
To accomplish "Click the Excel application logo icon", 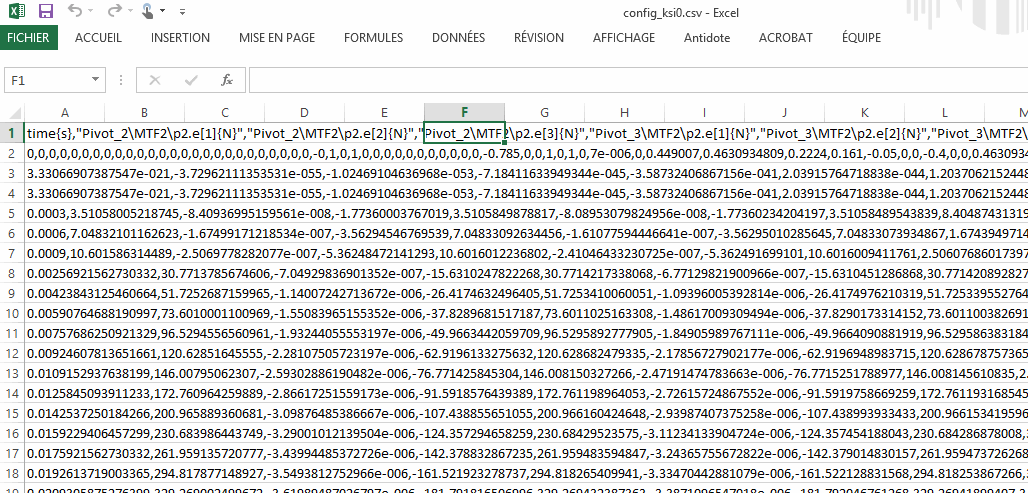I will pos(16,11).
